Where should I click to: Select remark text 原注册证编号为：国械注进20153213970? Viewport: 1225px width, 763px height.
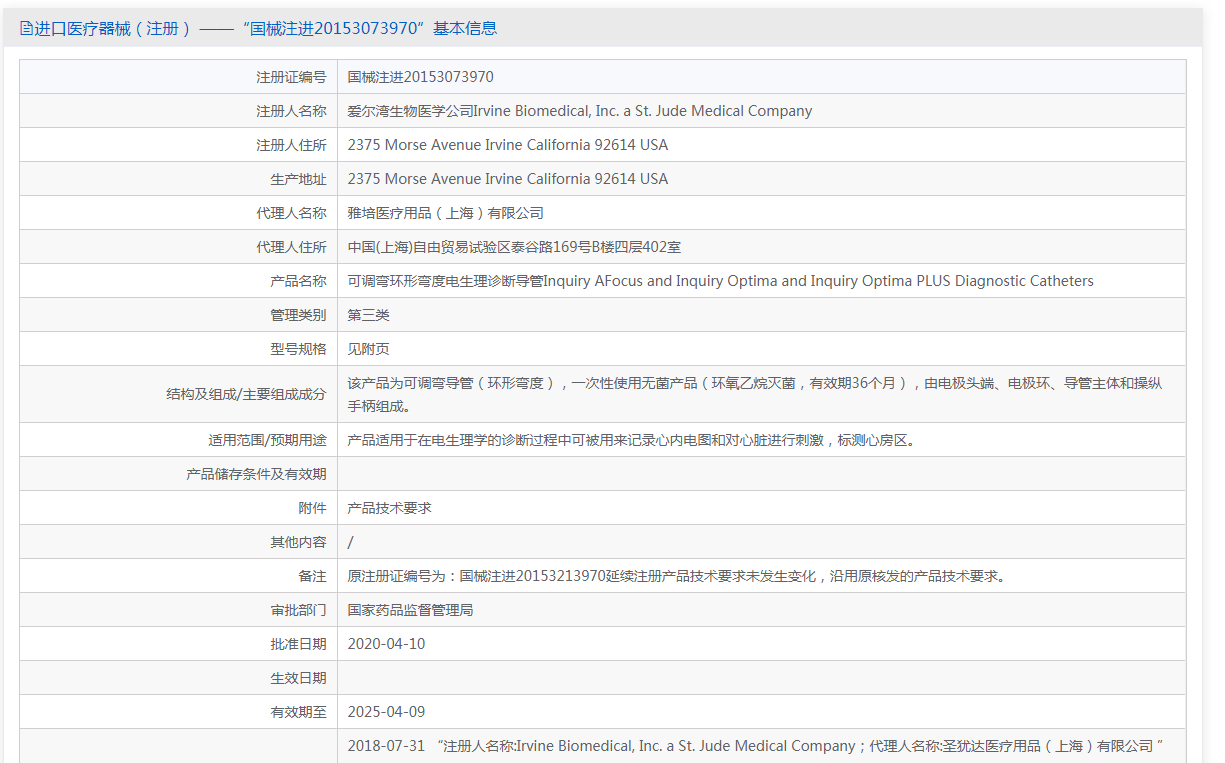coord(676,576)
